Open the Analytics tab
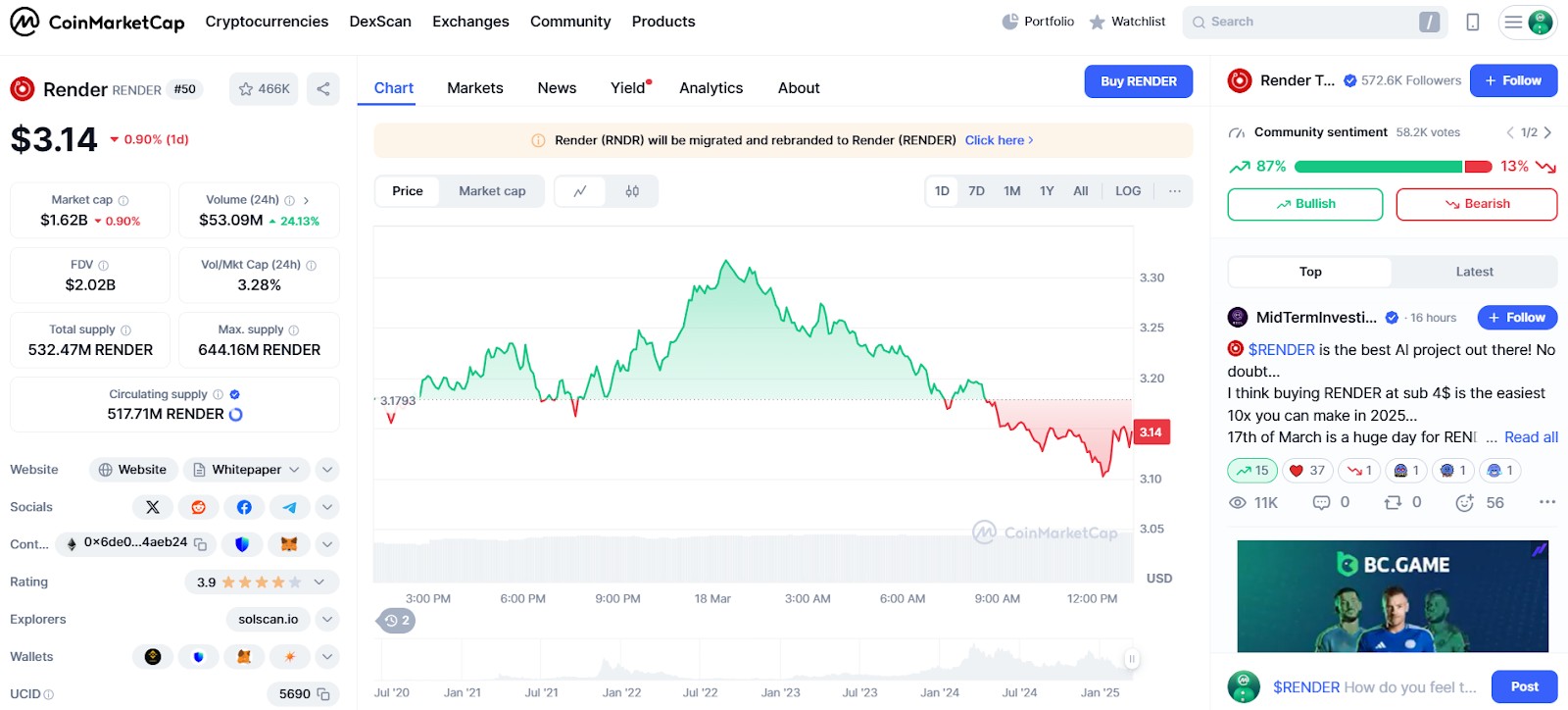 [x=711, y=88]
